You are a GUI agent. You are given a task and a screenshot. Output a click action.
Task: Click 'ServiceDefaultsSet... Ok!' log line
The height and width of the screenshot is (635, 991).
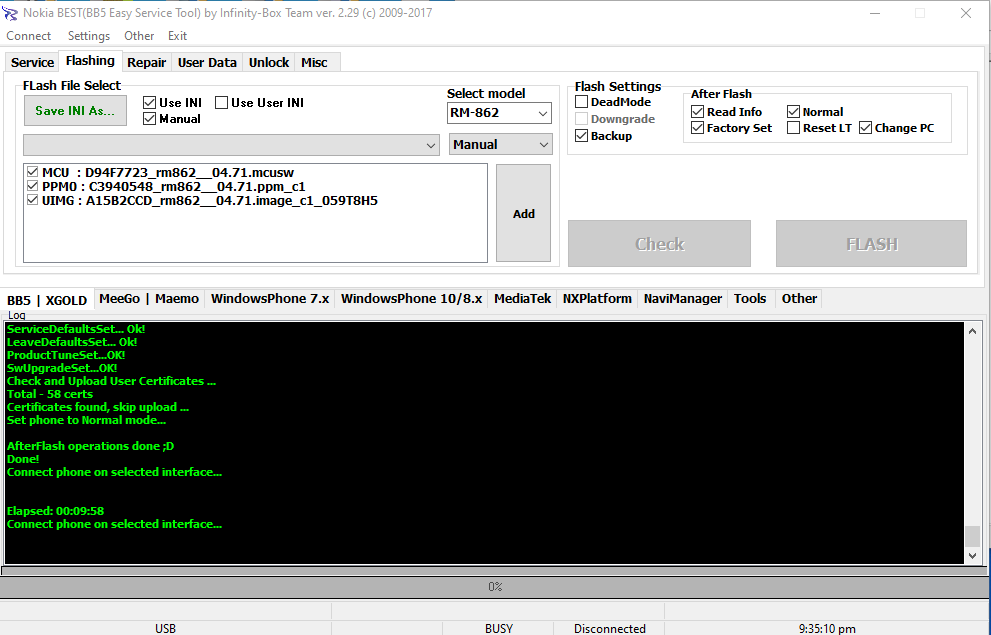(x=76, y=329)
